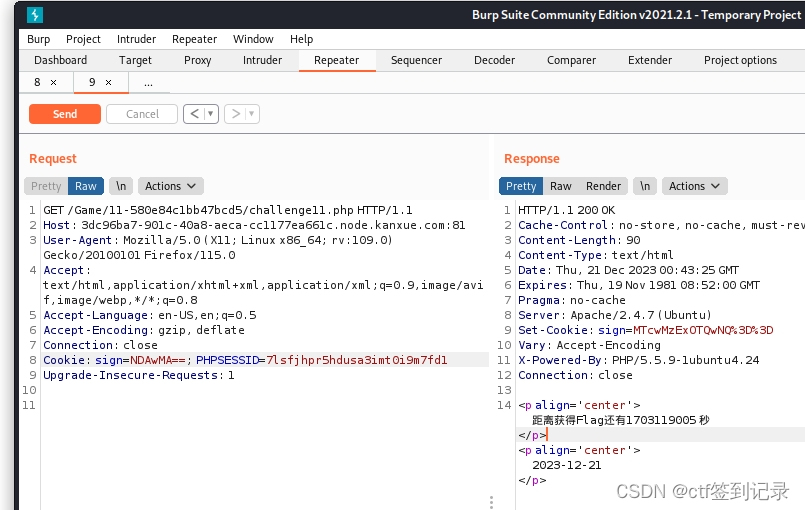
Task: Switch to the Dashboard tab
Action: (x=61, y=60)
